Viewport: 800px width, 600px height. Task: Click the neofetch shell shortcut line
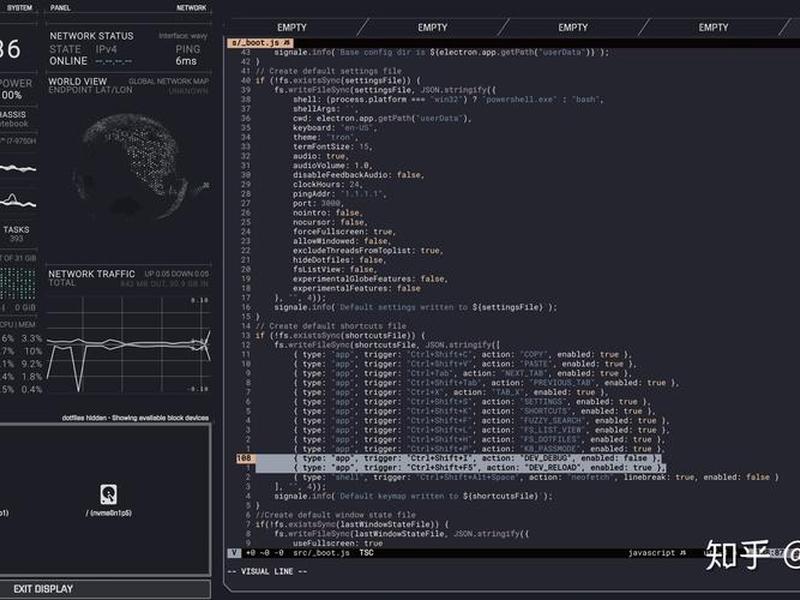point(536,477)
